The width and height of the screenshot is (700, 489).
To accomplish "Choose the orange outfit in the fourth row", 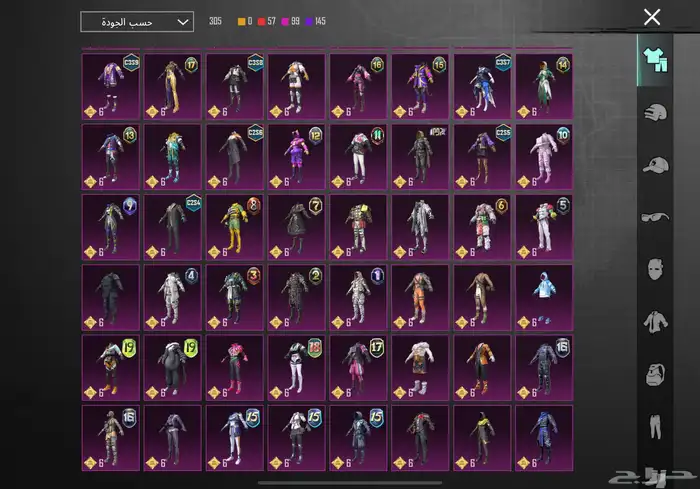I will point(420,297).
